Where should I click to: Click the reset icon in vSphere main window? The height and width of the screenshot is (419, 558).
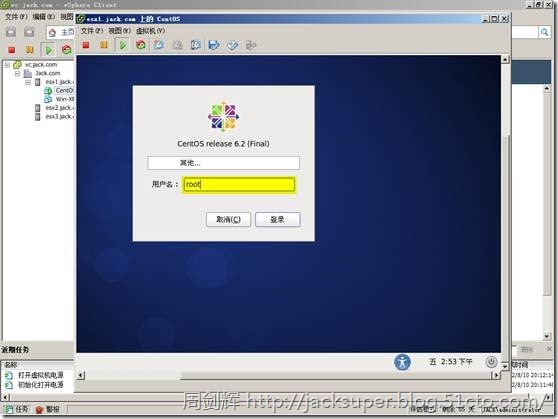click(x=66, y=50)
